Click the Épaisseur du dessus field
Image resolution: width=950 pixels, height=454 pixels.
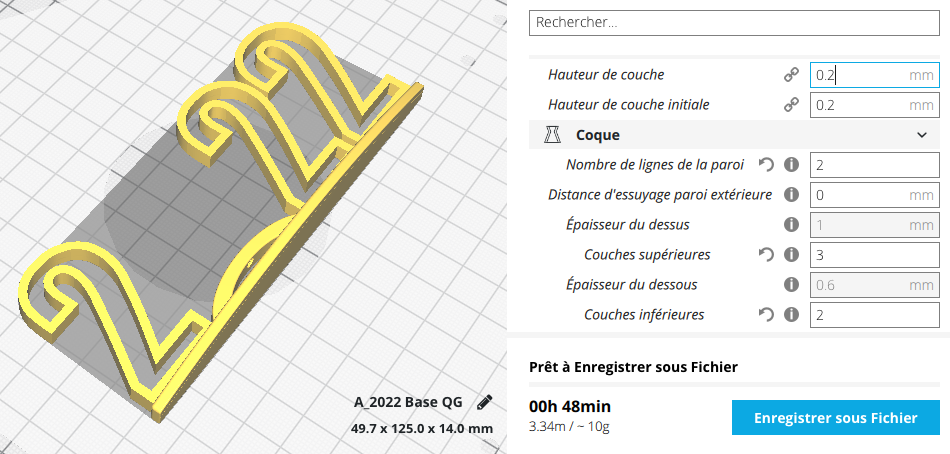click(x=874, y=225)
